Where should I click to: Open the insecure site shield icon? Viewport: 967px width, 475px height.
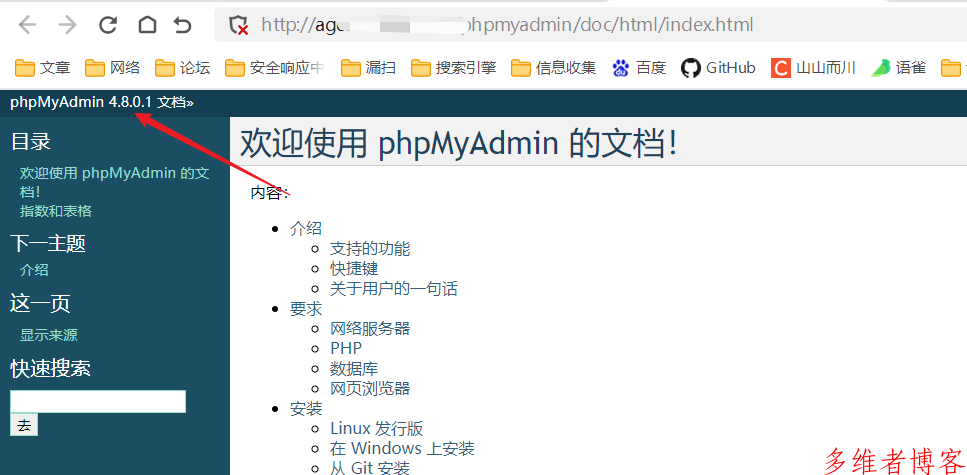(238, 25)
